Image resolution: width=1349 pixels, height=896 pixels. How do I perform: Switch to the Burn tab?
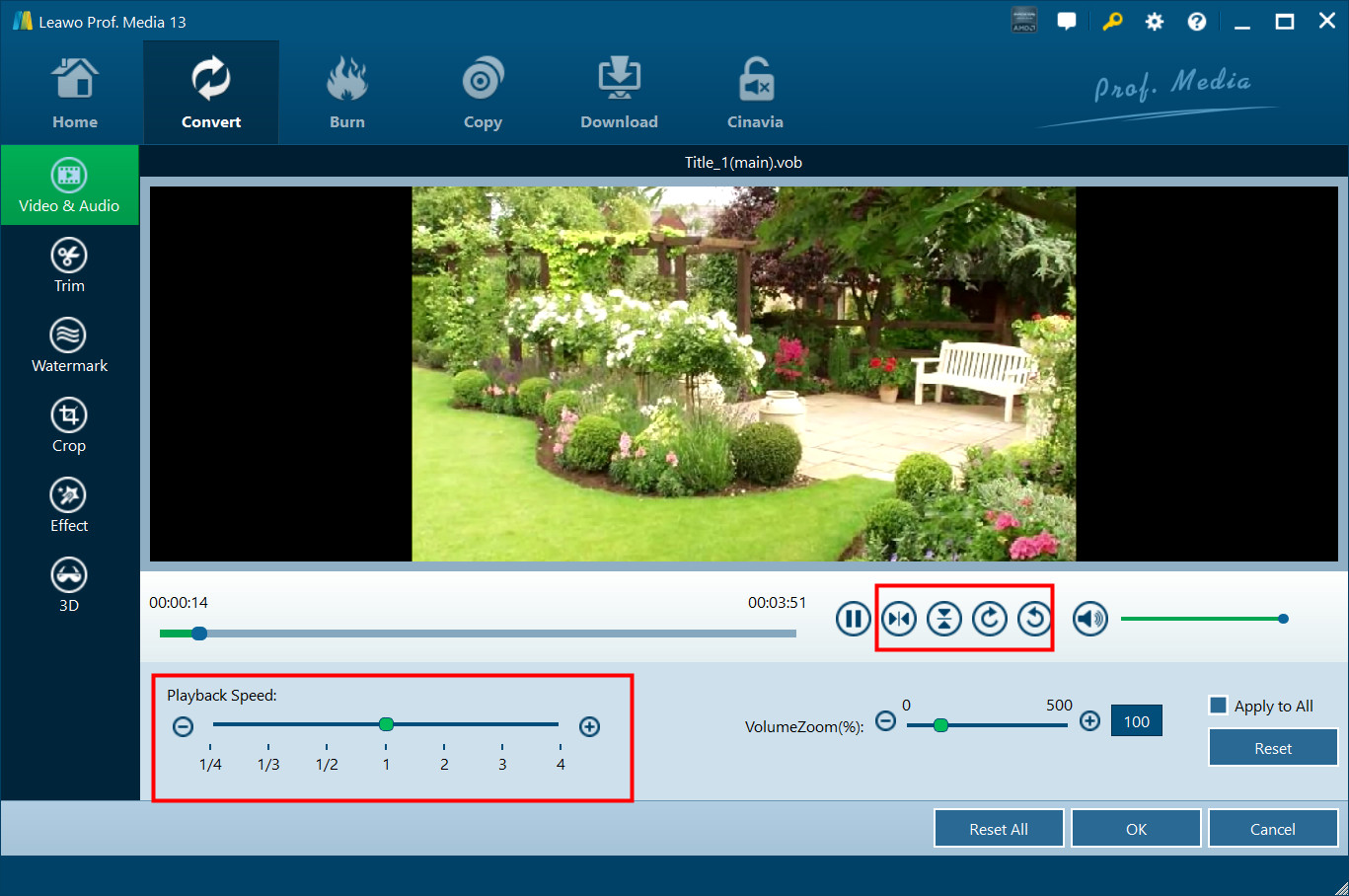coord(347,94)
